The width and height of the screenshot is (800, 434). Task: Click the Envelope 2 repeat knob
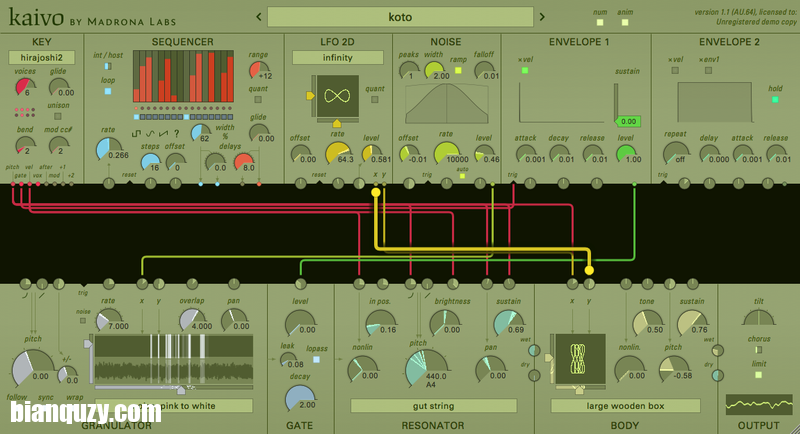click(675, 153)
